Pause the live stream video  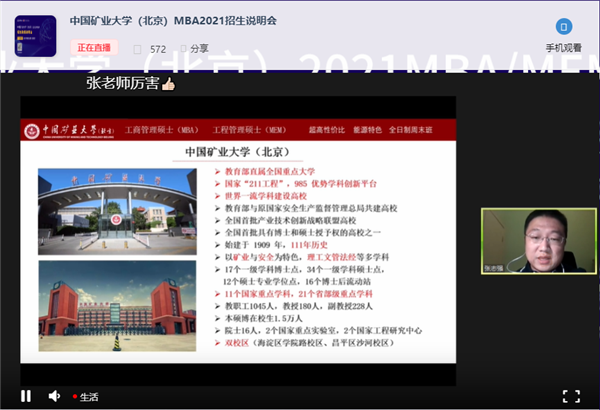(26, 396)
